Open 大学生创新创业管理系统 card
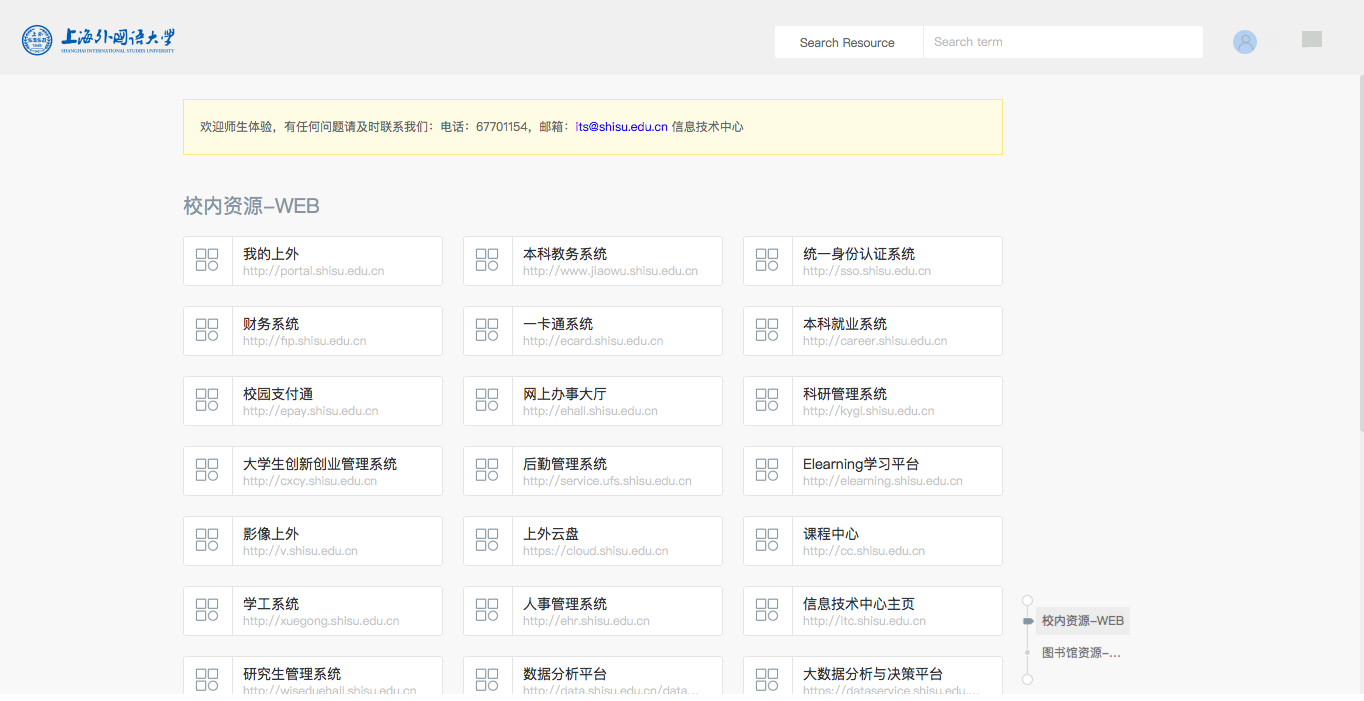 click(x=313, y=471)
